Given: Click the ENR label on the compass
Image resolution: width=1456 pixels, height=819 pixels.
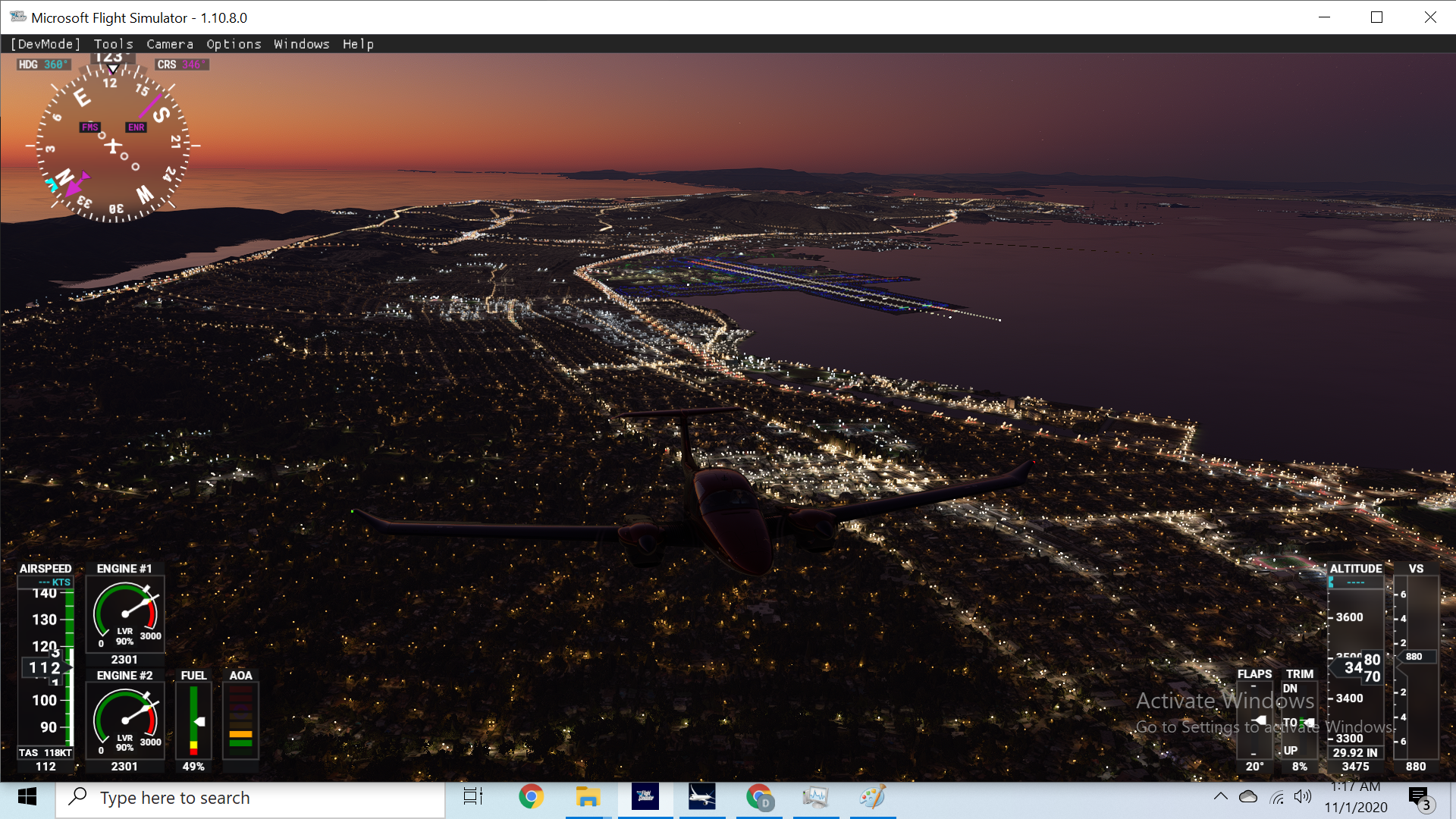Looking at the screenshot, I should point(136,127).
